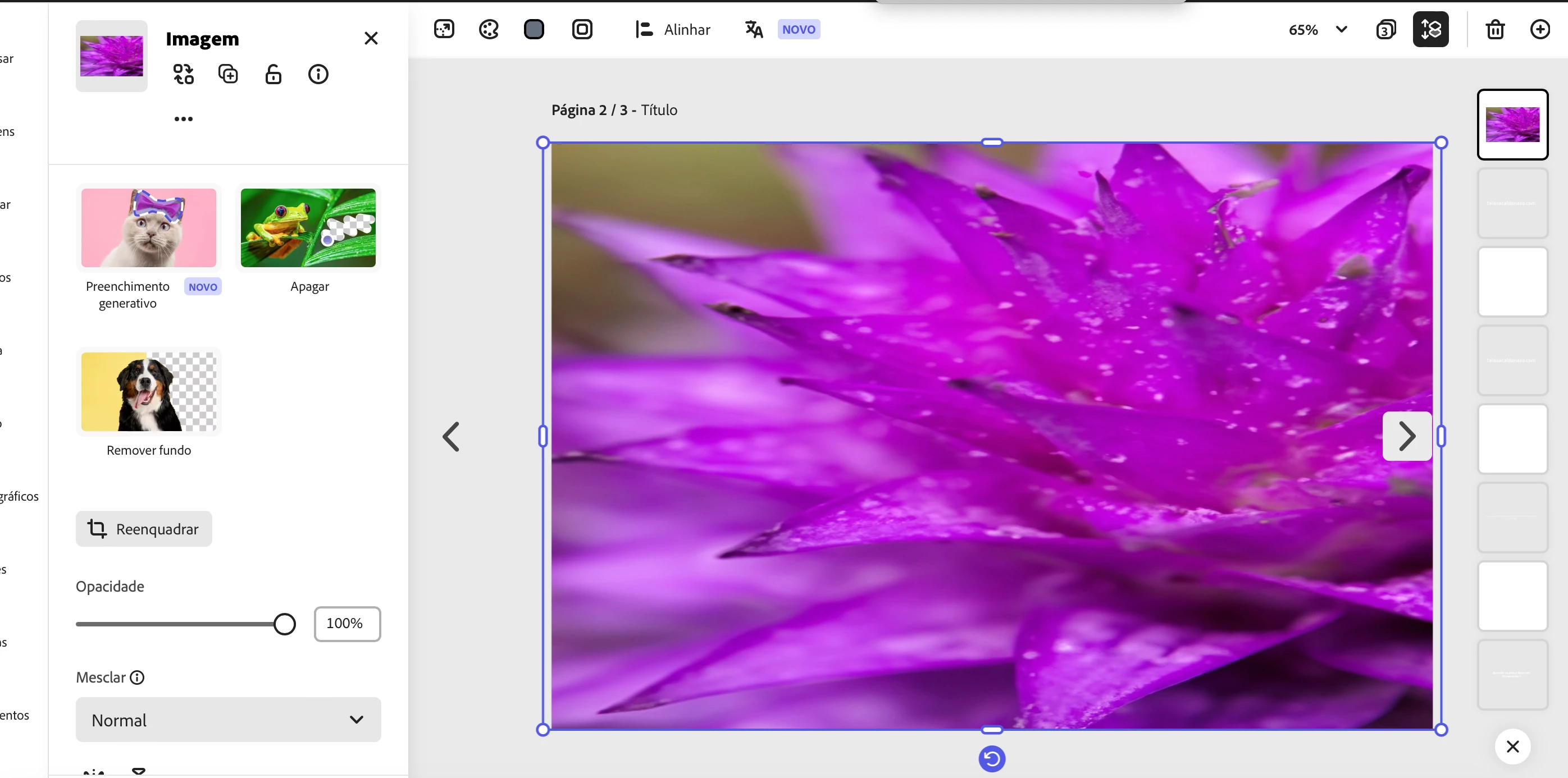Click the Reenquadrar button
Viewport: 1568px width, 778px height.
[144, 529]
